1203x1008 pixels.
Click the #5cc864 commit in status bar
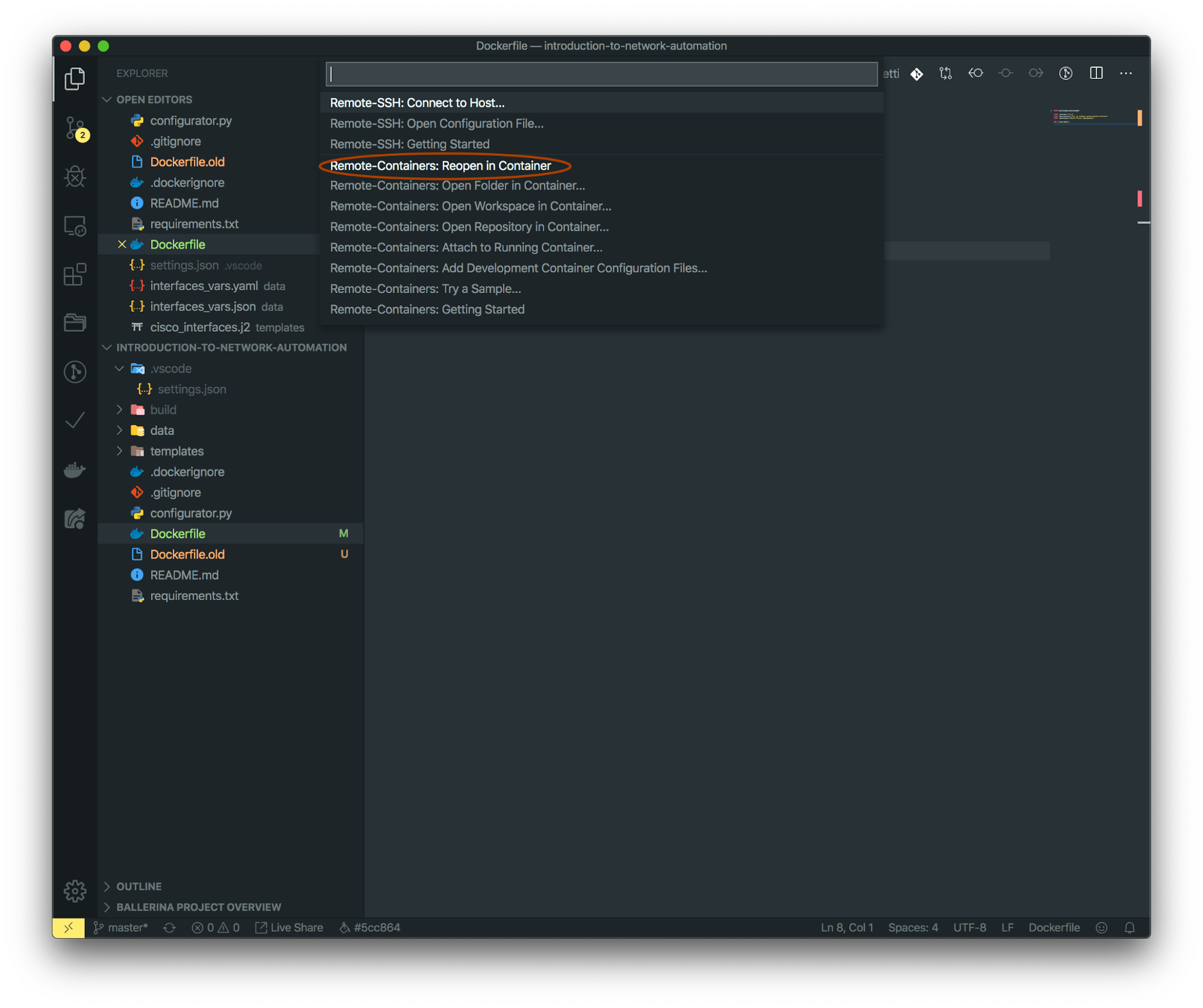click(x=370, y=927)
